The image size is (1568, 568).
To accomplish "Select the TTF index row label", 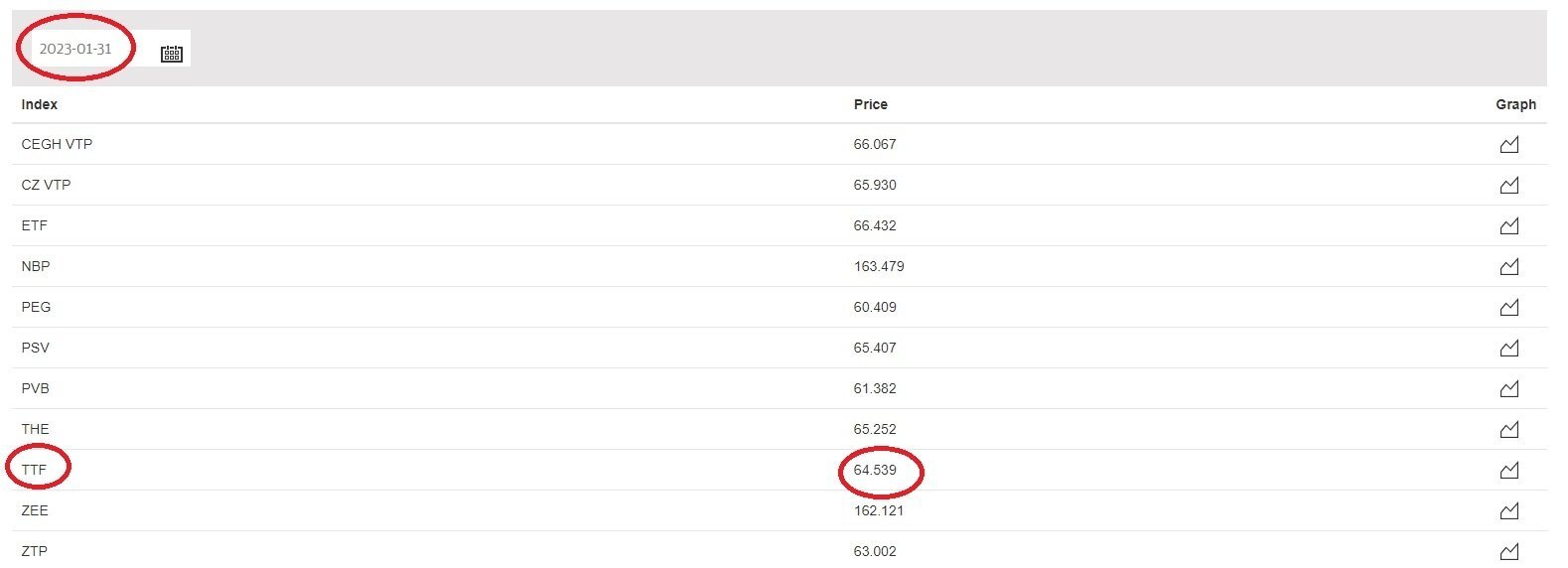I will tap(34, 470).
